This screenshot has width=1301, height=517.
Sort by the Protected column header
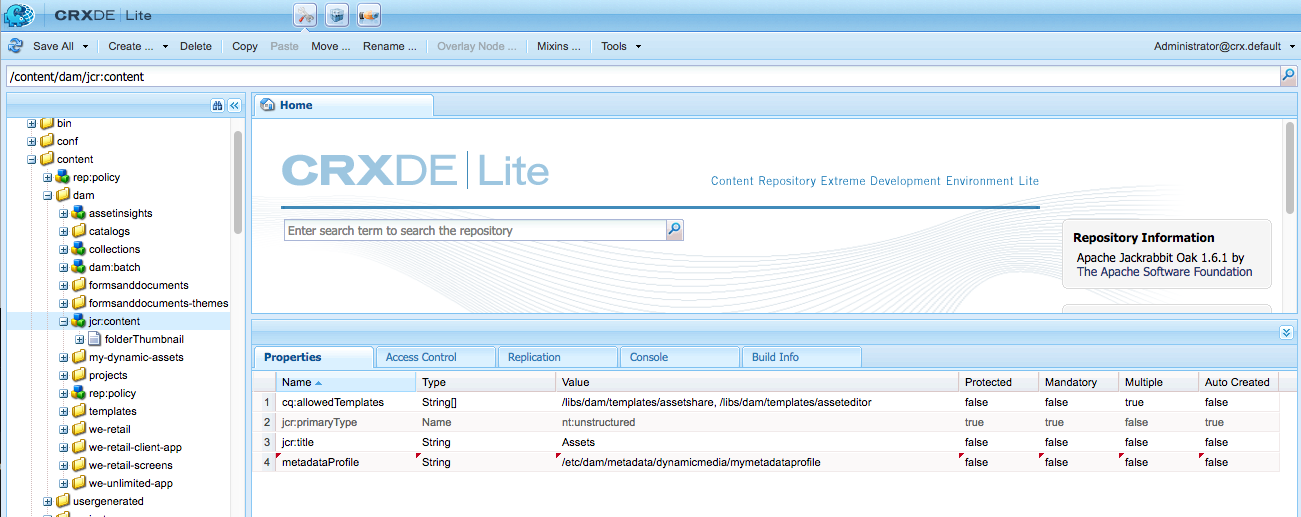point(998,382)
